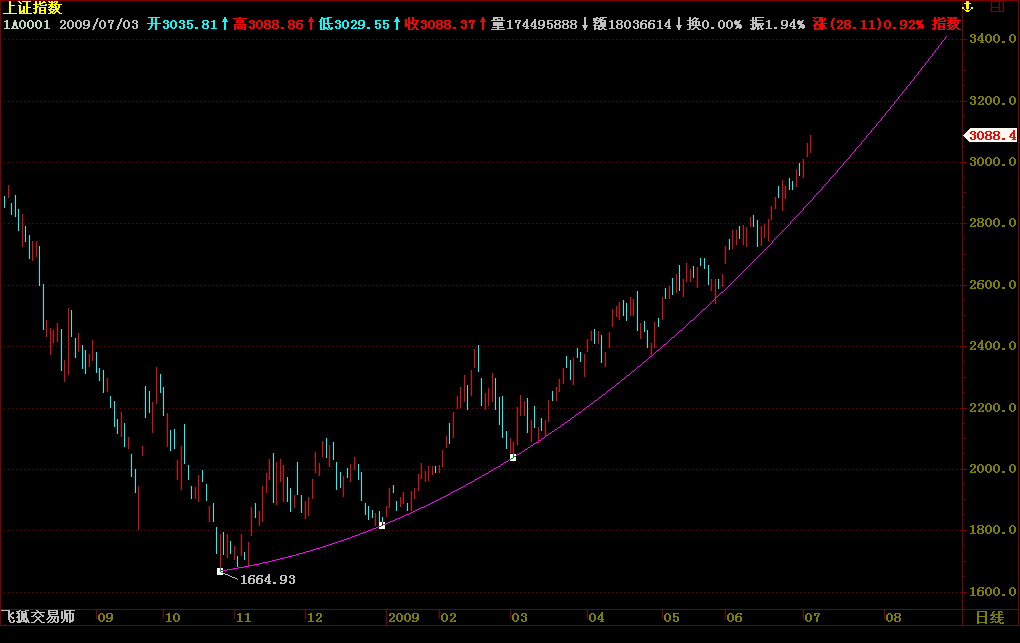The height and width of the screenshot is (643, 1020).
Task: Select the curve anchor point at 1664.93 low
Action: (220, 571)
